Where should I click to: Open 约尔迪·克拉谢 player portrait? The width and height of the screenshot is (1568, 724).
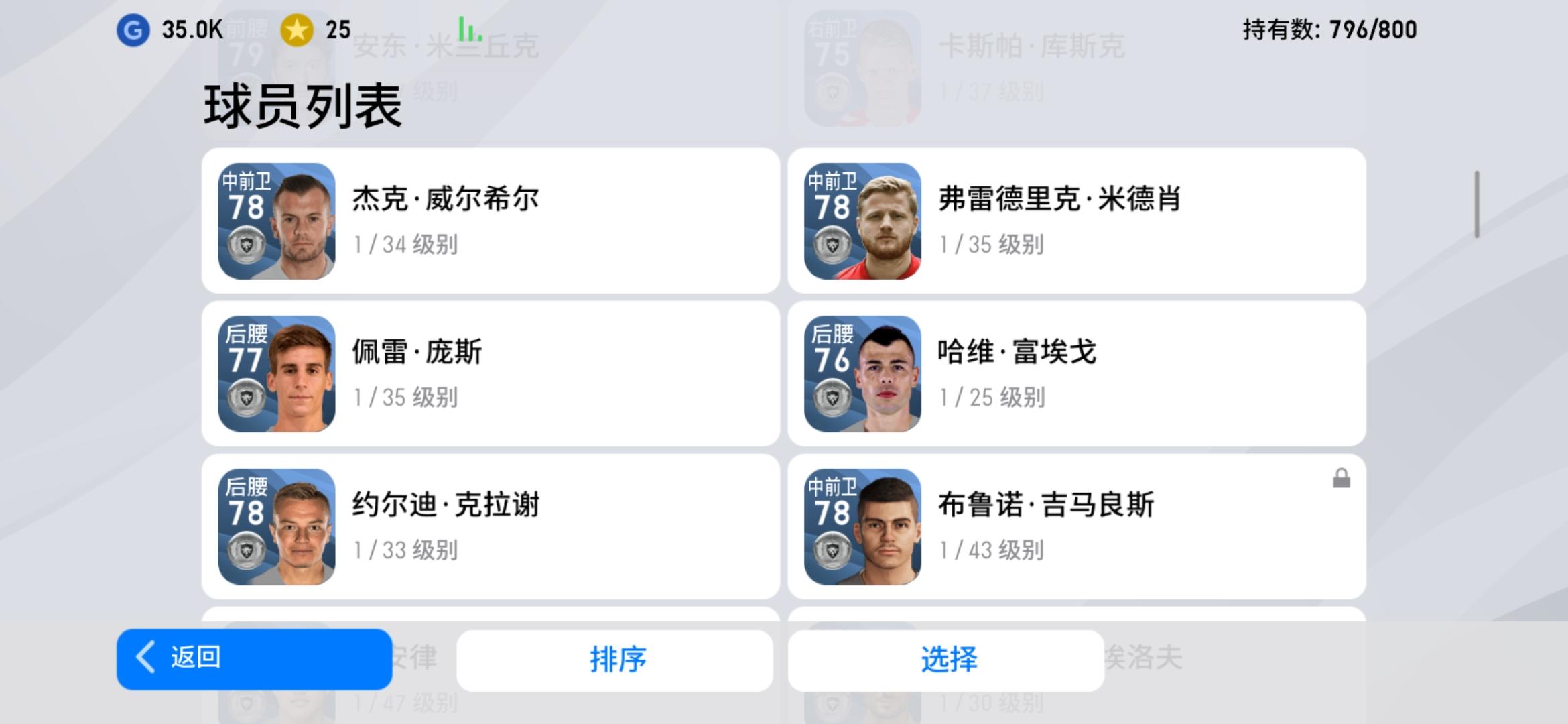[x=277, y=527]
